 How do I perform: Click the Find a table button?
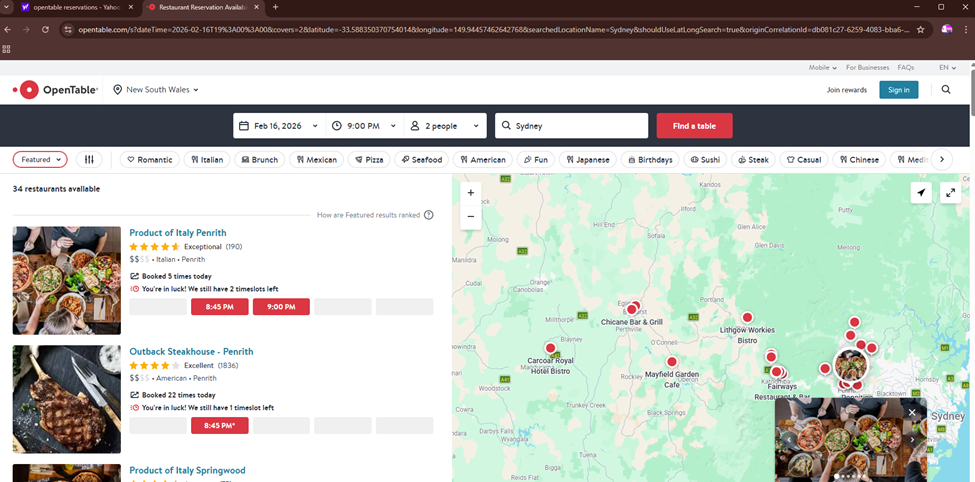click(x=695, y=126)
